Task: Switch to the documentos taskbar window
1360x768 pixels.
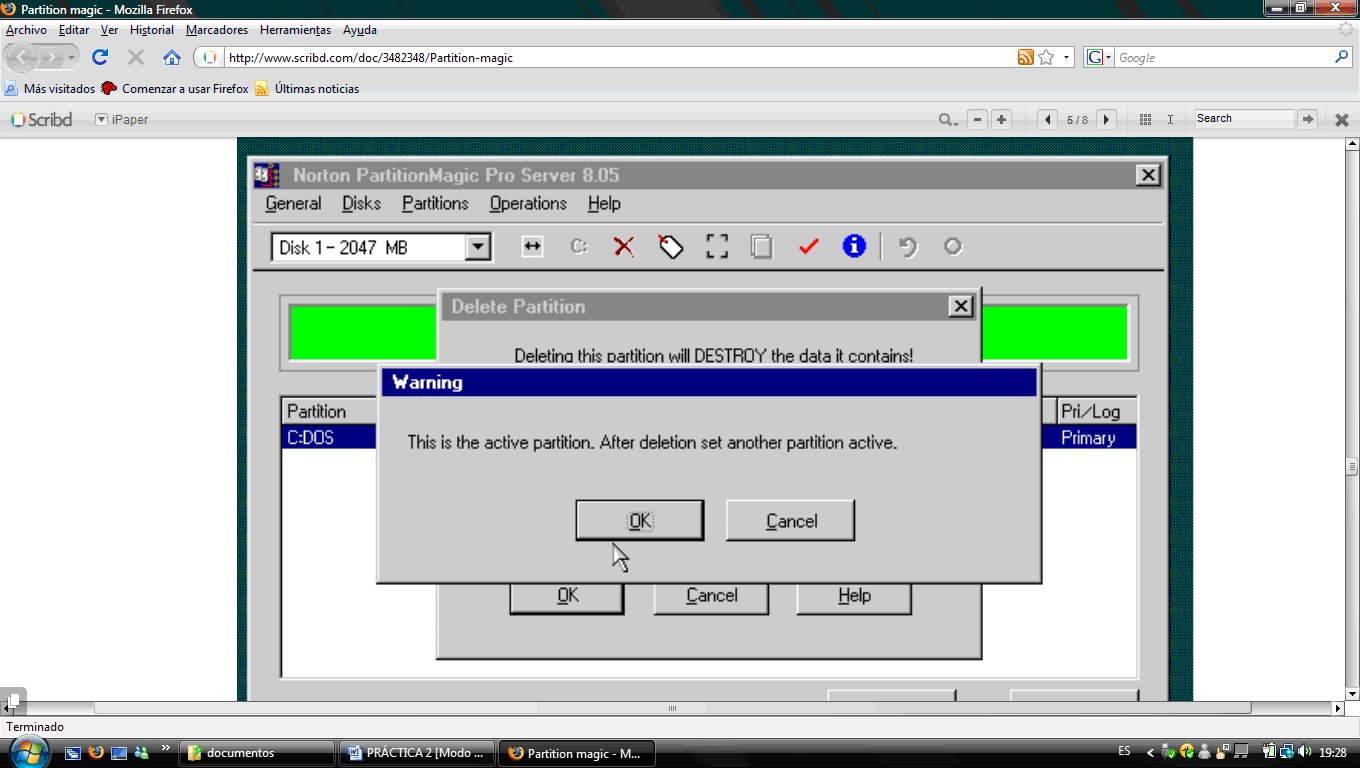Action: tap(259, 753)
